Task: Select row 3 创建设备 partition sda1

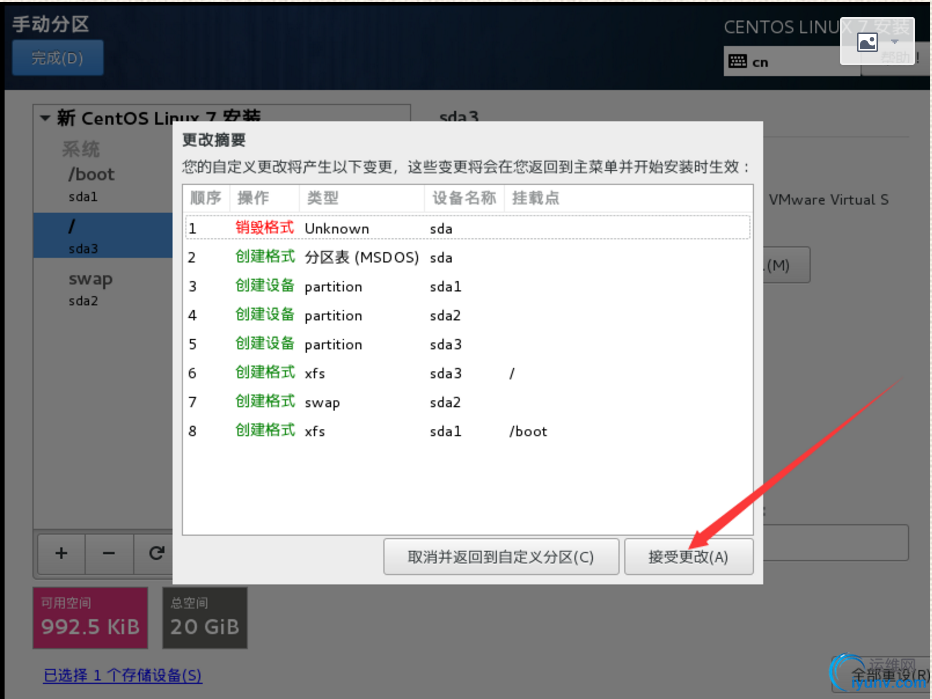Action: pyautogui.click(x=468, y=286)
